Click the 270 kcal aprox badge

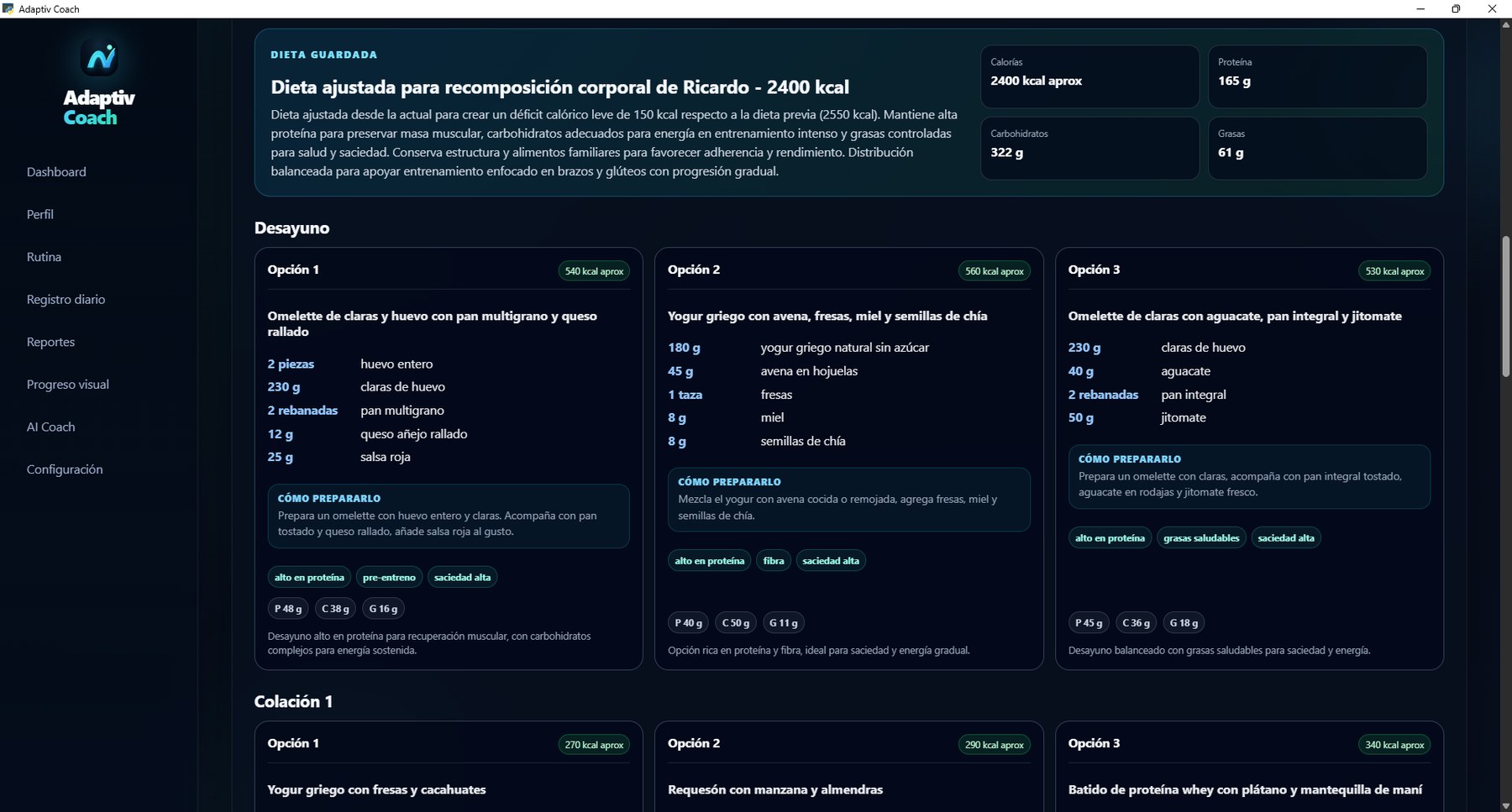594,745
